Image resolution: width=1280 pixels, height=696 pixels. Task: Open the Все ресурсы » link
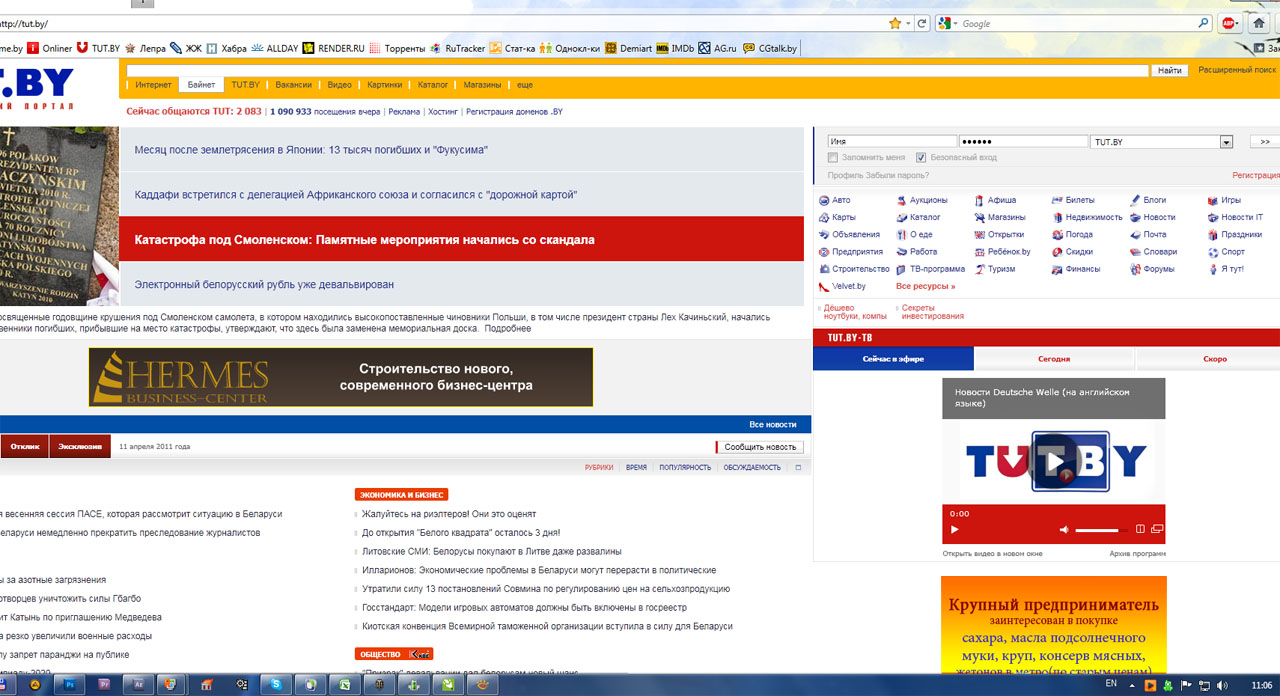925,286
